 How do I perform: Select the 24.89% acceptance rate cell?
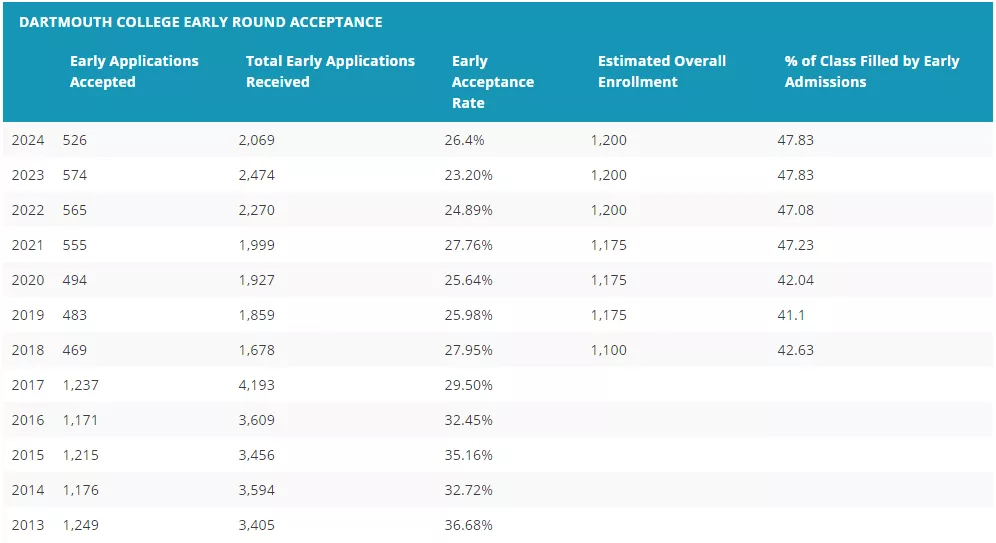tap(468, 210)
